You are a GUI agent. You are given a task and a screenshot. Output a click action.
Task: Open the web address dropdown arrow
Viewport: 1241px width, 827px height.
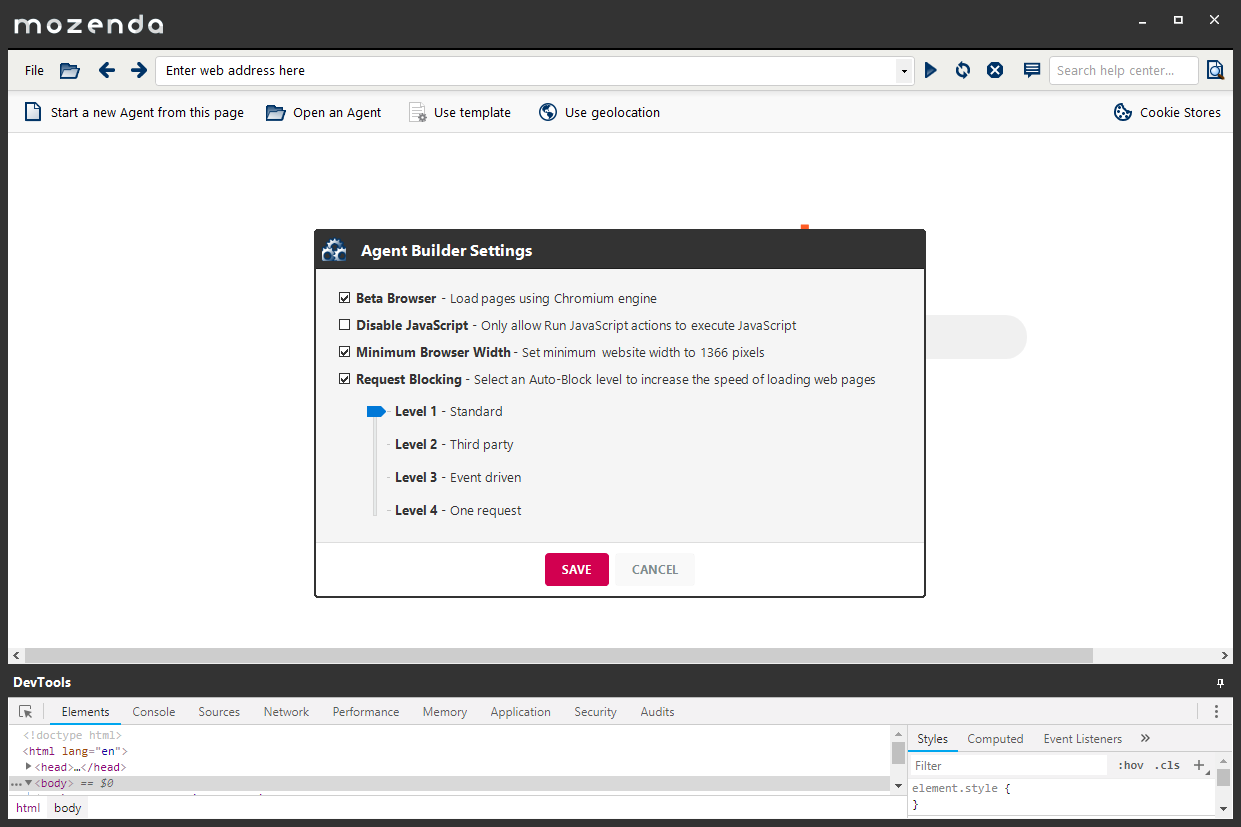(x=904, y=71)
